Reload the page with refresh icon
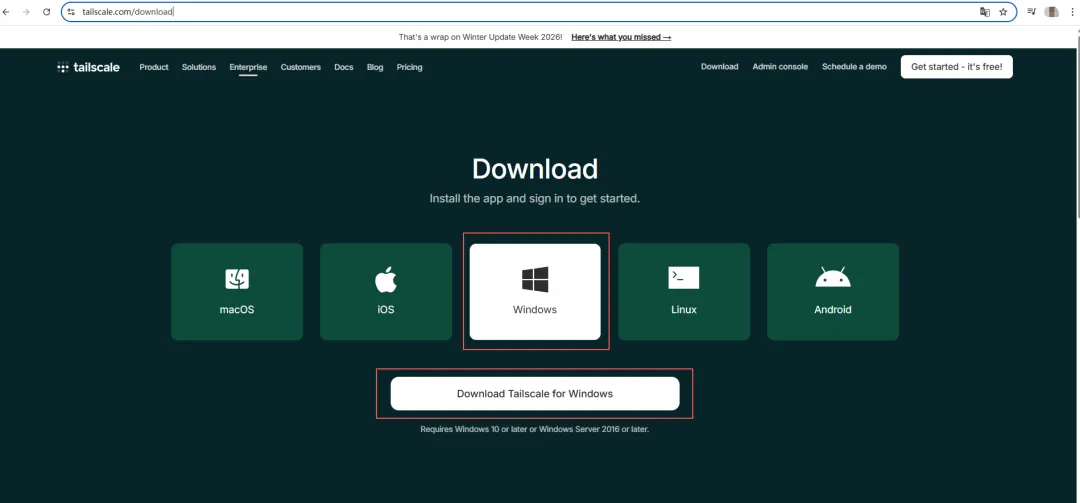Screen dimensions: 1080x503 pos(47,12)
